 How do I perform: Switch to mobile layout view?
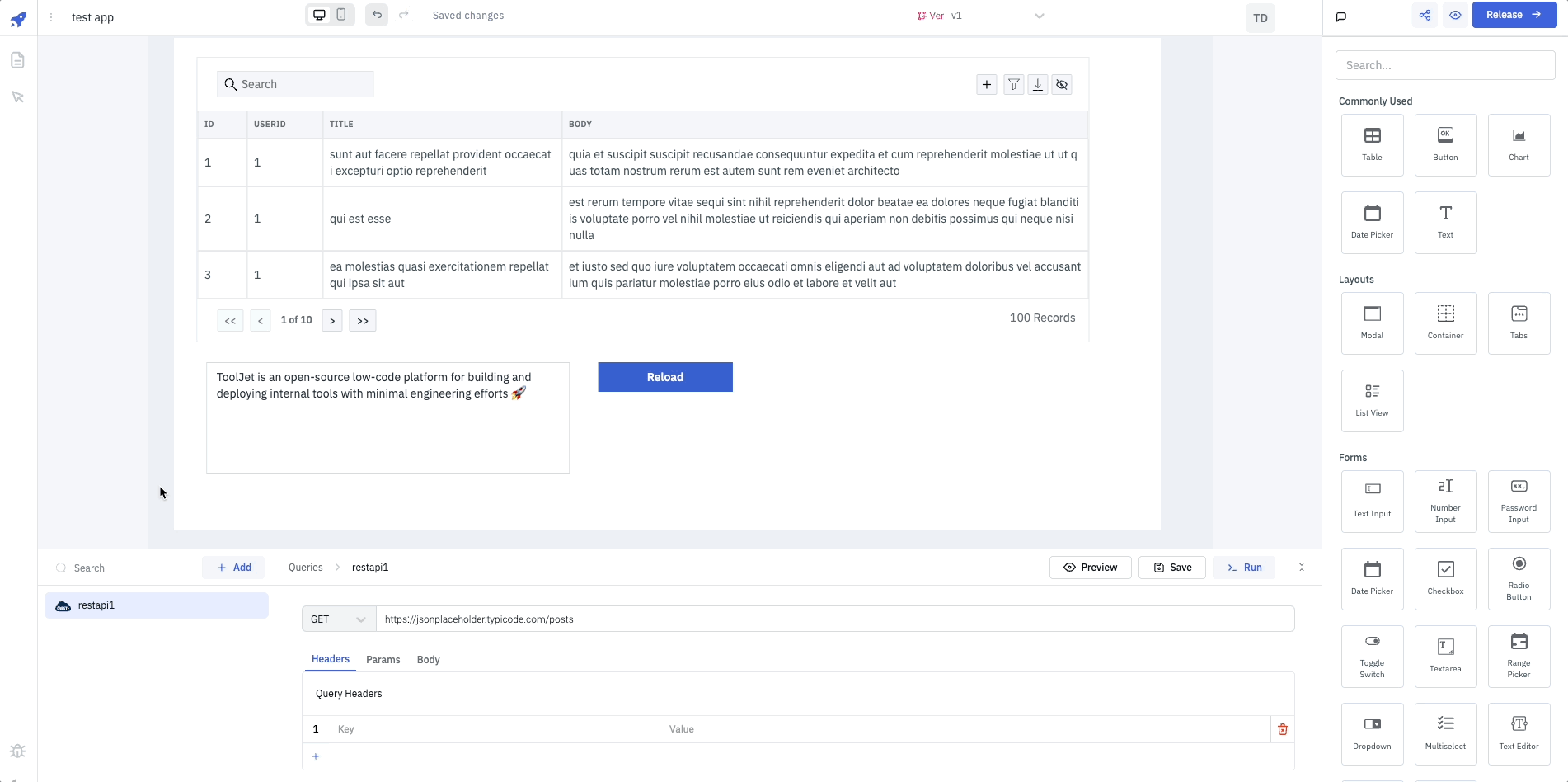[341, 15]
